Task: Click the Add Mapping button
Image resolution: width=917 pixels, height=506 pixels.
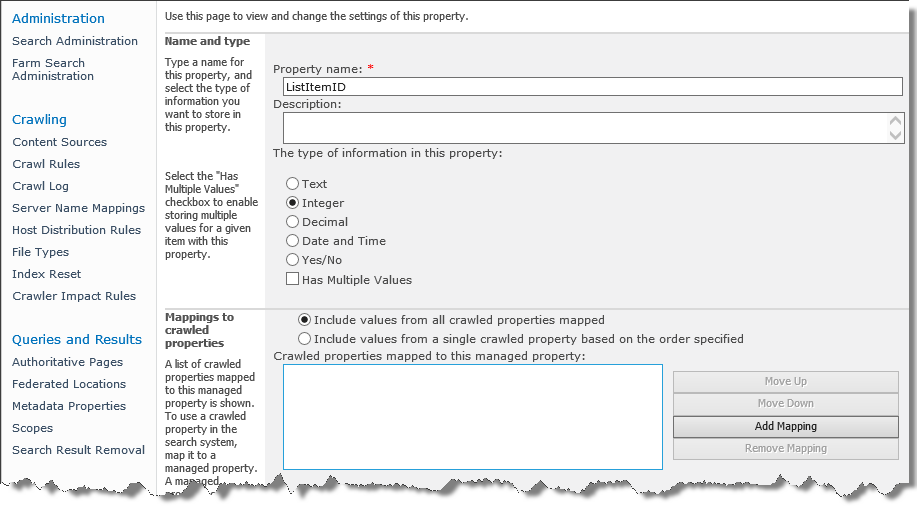Action: tap(785, 426)
